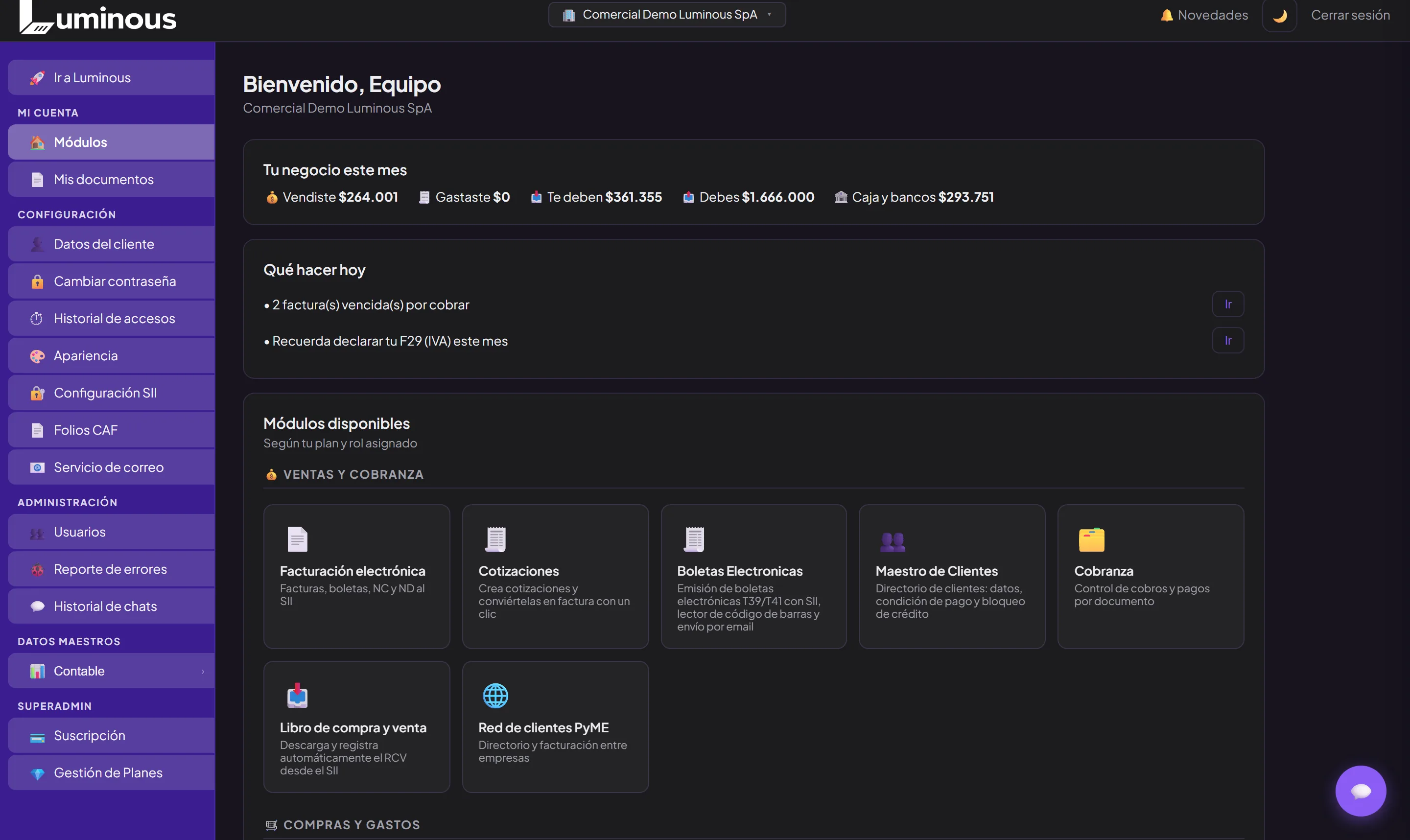Screen dimensions: 1410x840
Task: Click the inbox icon next to Te deben
Action: pyautogui.click(x=536, y=198)
